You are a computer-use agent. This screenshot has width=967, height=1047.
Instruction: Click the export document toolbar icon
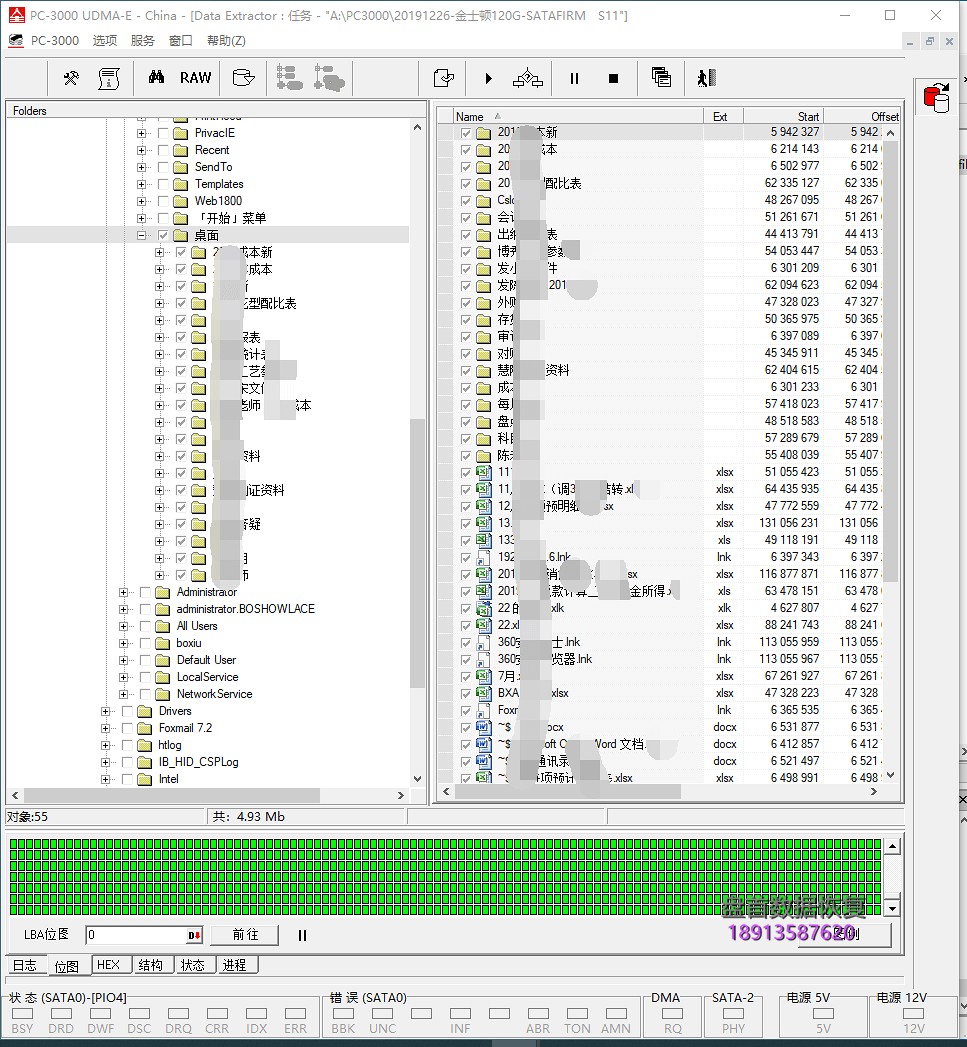(x=443, y=78)
